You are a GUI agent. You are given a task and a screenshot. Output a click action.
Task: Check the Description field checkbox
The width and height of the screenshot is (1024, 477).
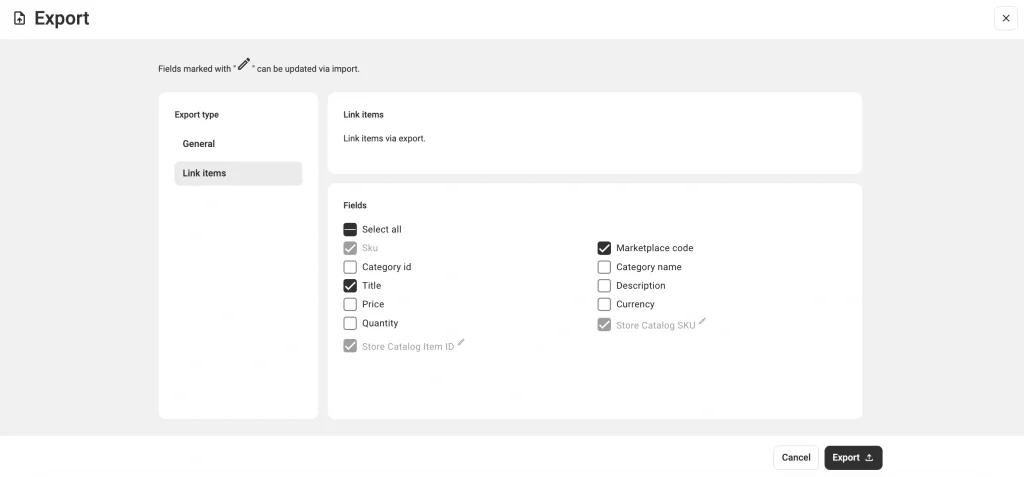pyautogui.click(x=604, y=286)
